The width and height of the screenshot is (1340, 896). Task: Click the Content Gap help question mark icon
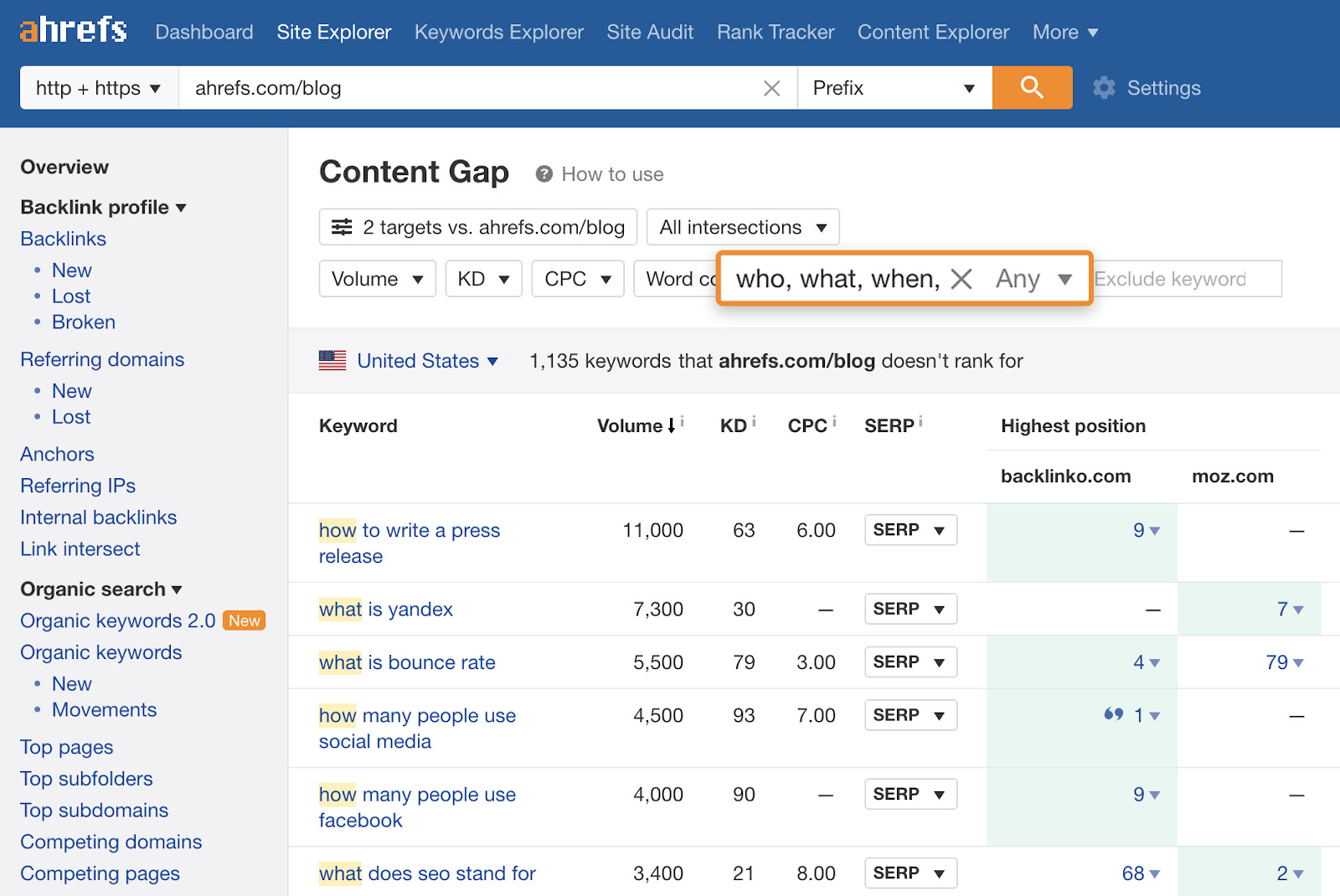pyautogui.click(x=545, y=173)
